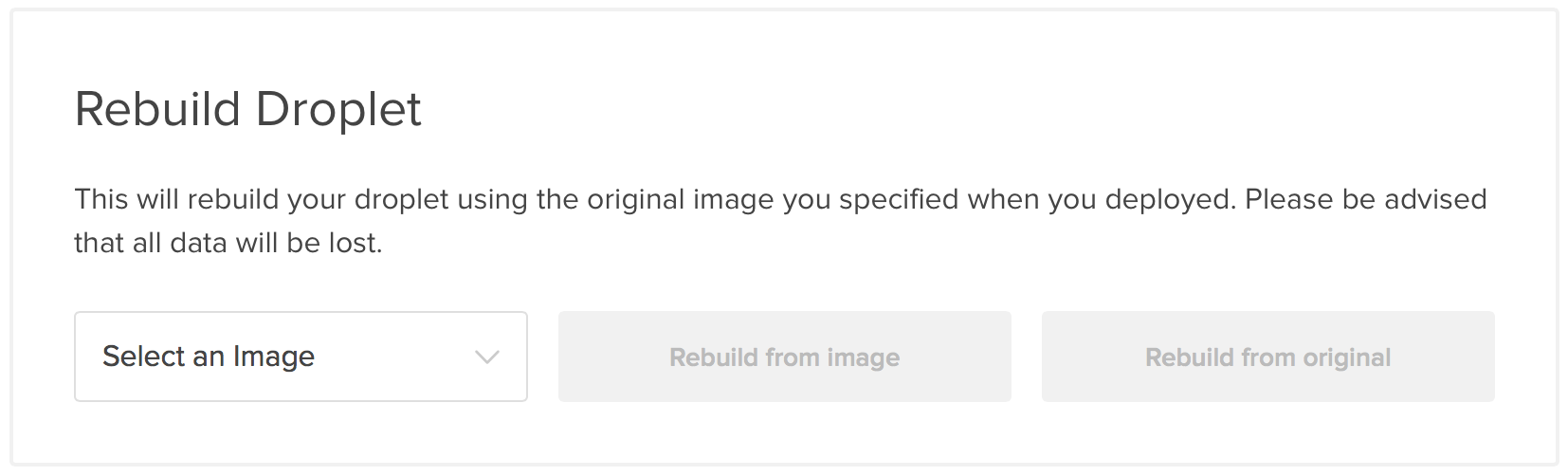Image resolution: width=1568 pixels, height=476 pixels.
Task: Click the Rebuild Droplet heading
Action: (x=247, y=109)
